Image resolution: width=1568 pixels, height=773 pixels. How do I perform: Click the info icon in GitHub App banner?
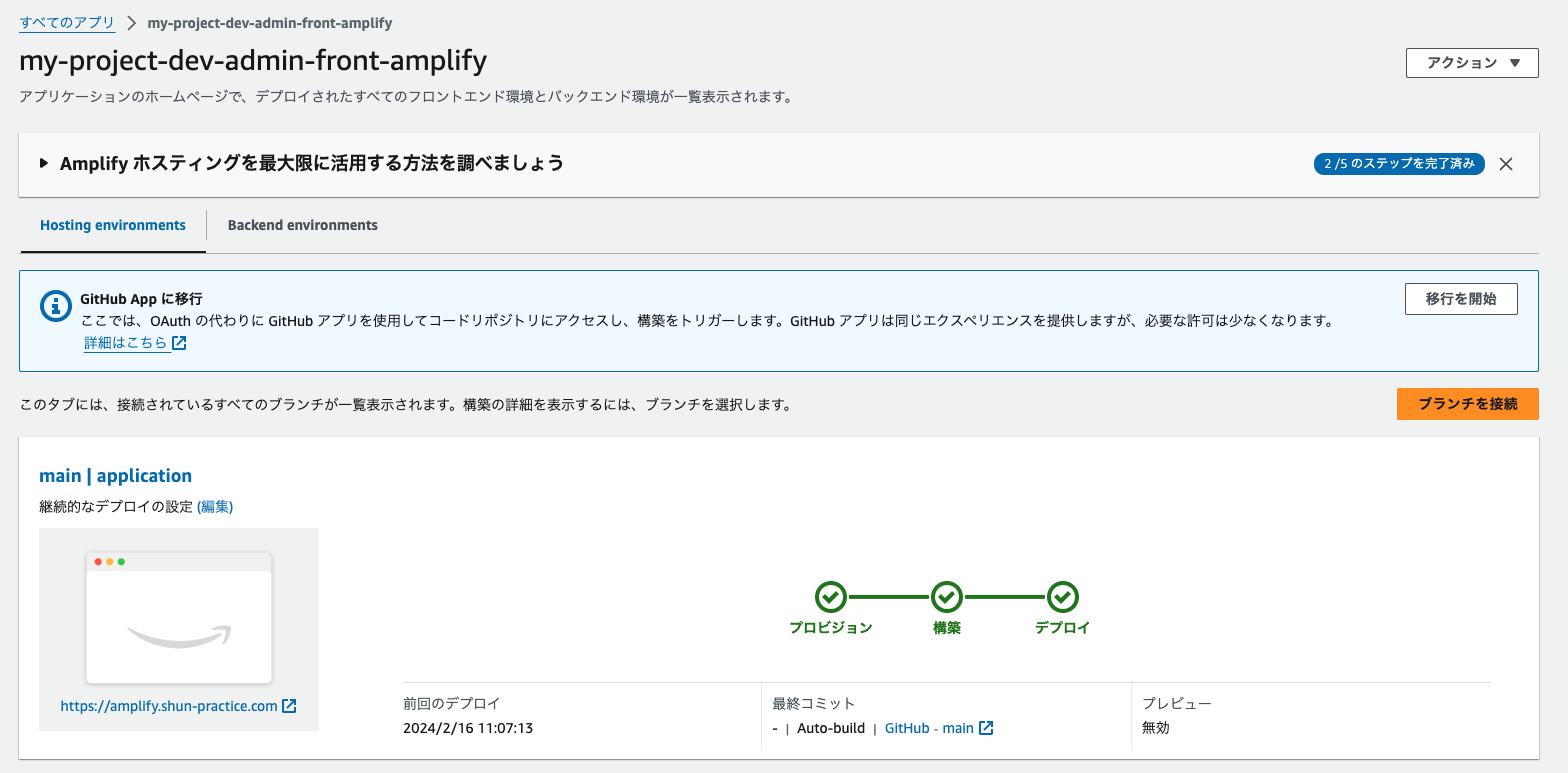tap(55, 306)
